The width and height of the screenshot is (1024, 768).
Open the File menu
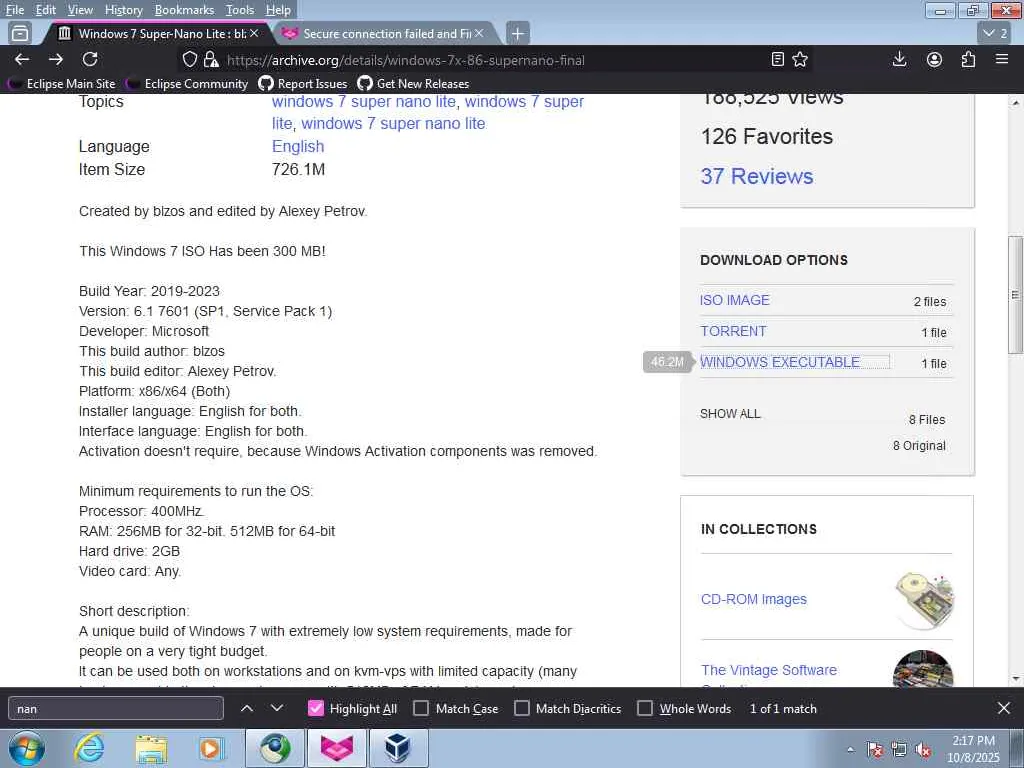[14, 10]
